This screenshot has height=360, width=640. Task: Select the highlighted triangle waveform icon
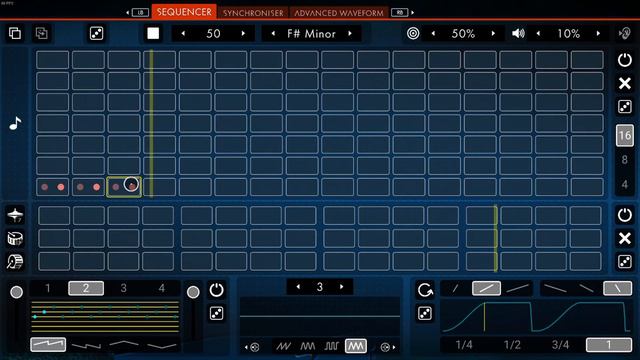[x=356, y=346]
